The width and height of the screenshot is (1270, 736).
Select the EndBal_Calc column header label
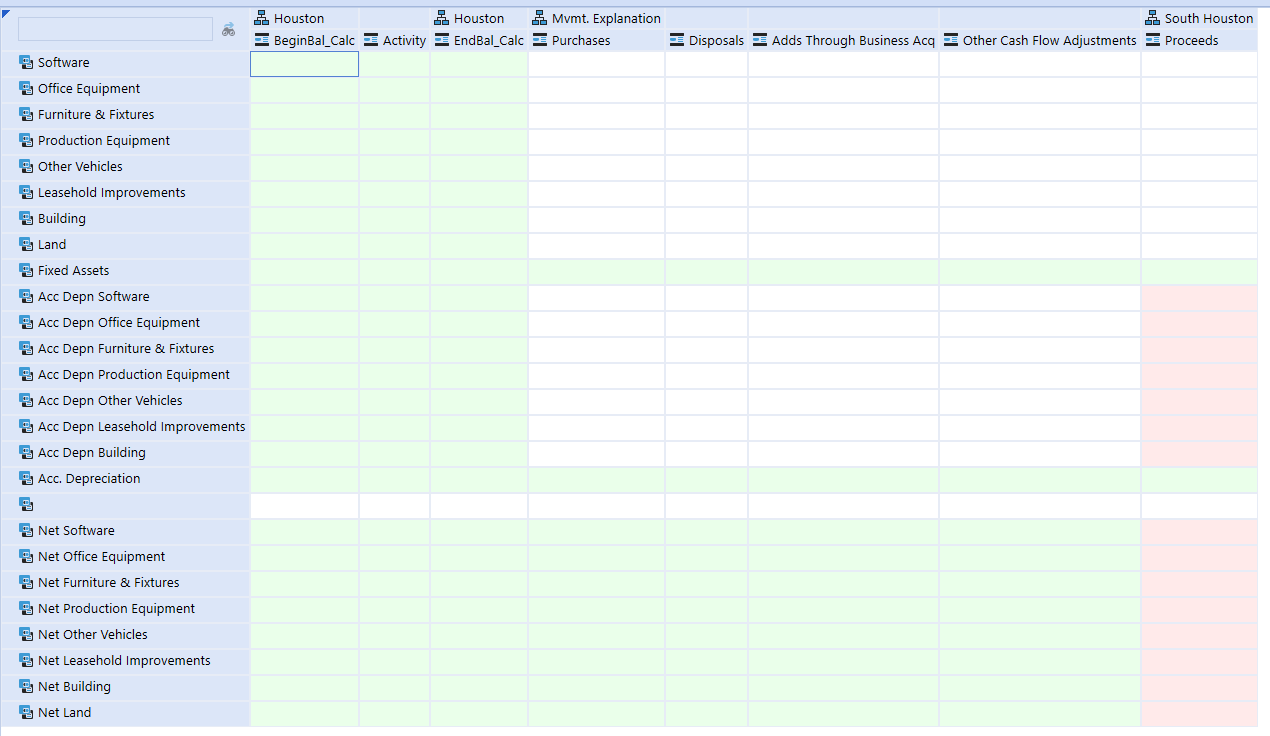(489, 41)
